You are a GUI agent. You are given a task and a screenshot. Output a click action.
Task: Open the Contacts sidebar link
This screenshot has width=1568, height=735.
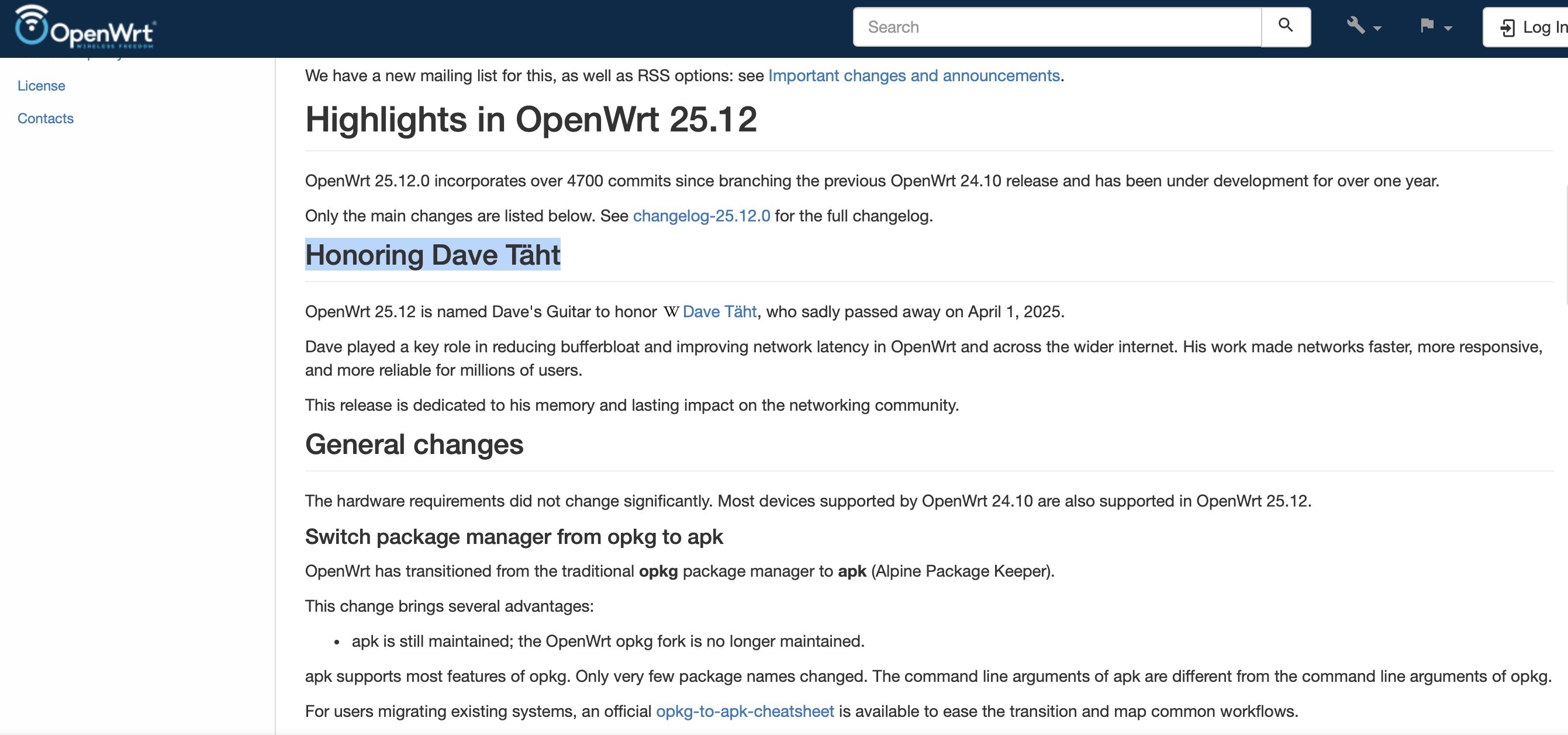tap(45, 119)
